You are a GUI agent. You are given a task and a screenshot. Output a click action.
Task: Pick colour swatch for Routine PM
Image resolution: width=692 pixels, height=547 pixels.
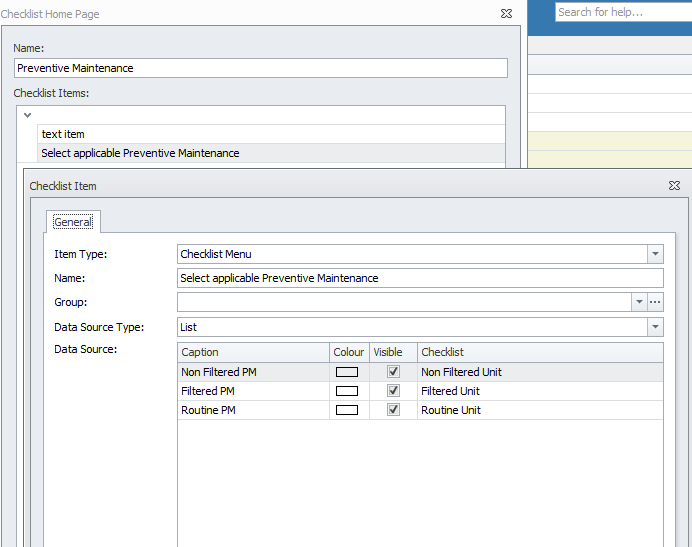pos(347,410)
